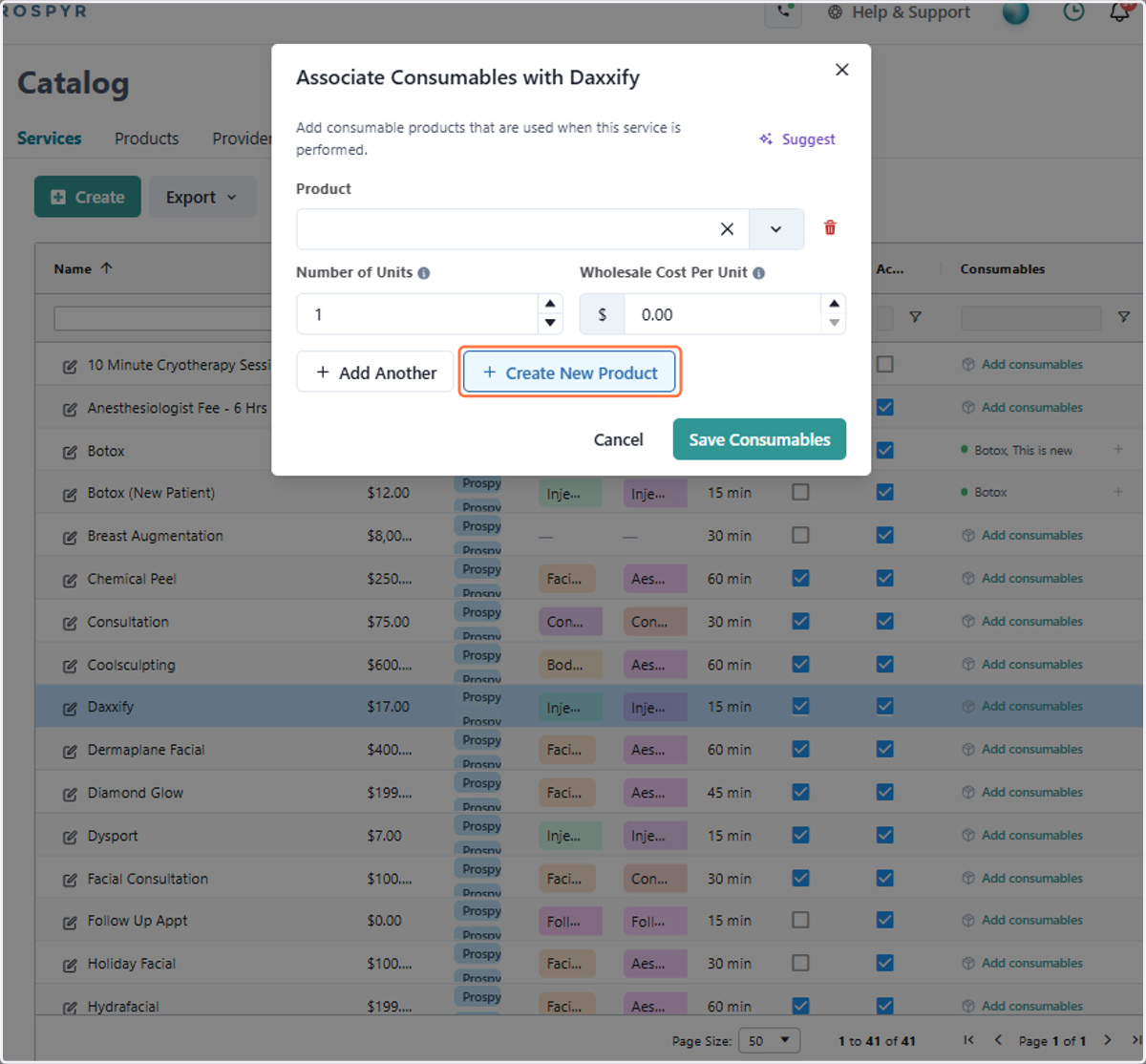This screenshot has width=1146, height=1064.
Task: Click the info icon beside Number of Units
Action: (424, 273)
